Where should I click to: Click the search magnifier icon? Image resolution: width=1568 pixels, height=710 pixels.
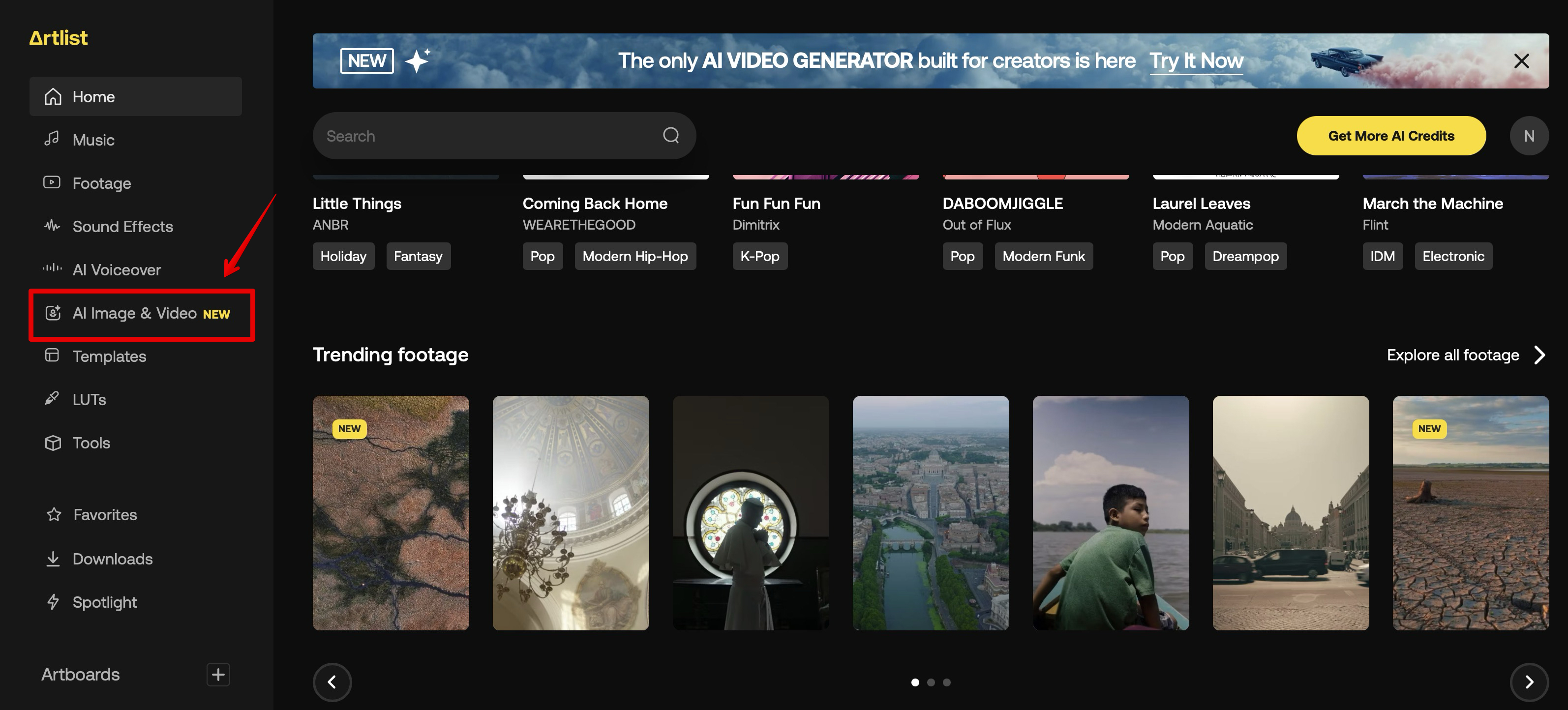coord(670,135)
